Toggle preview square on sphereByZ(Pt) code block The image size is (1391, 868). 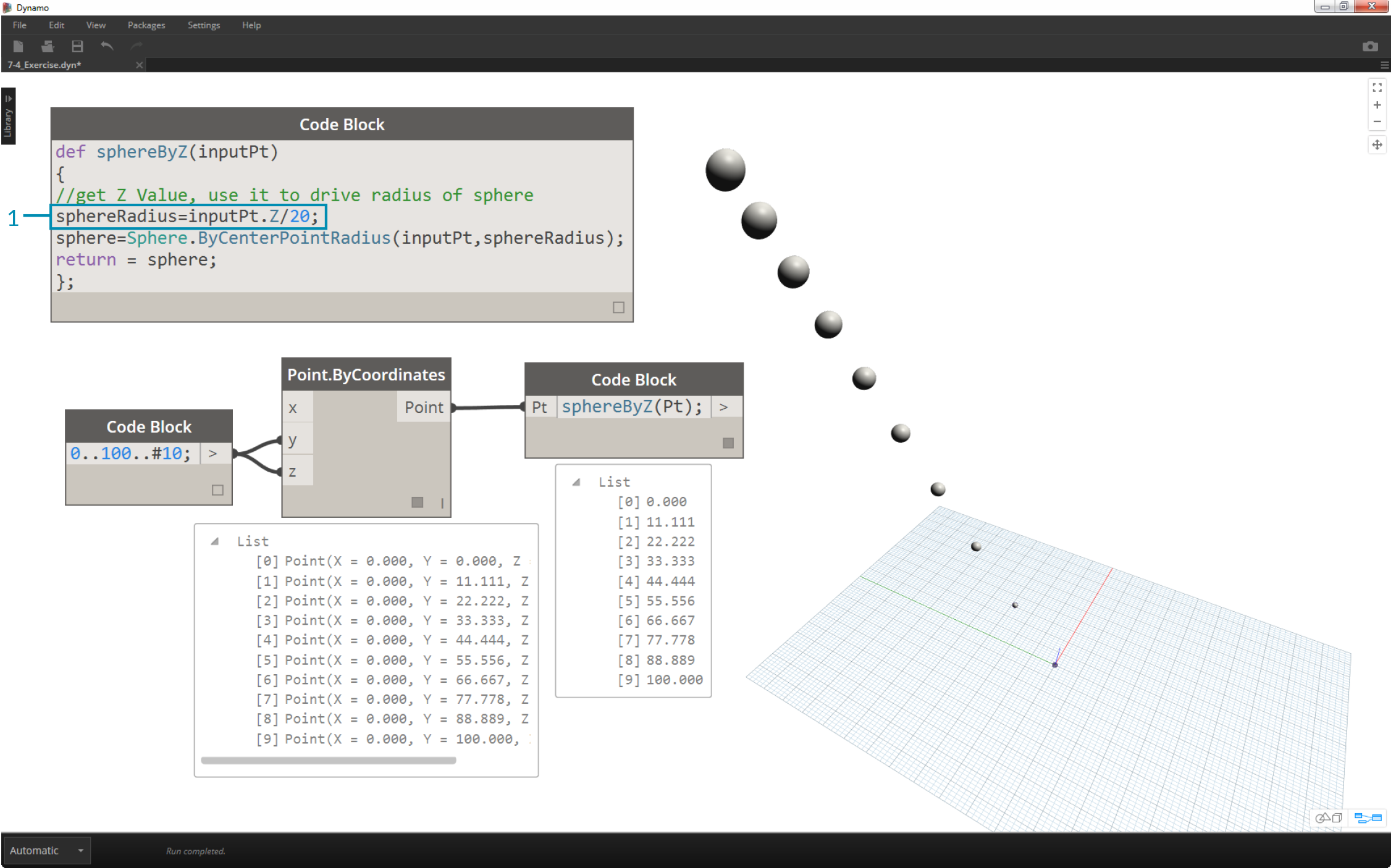coord(728,443)
